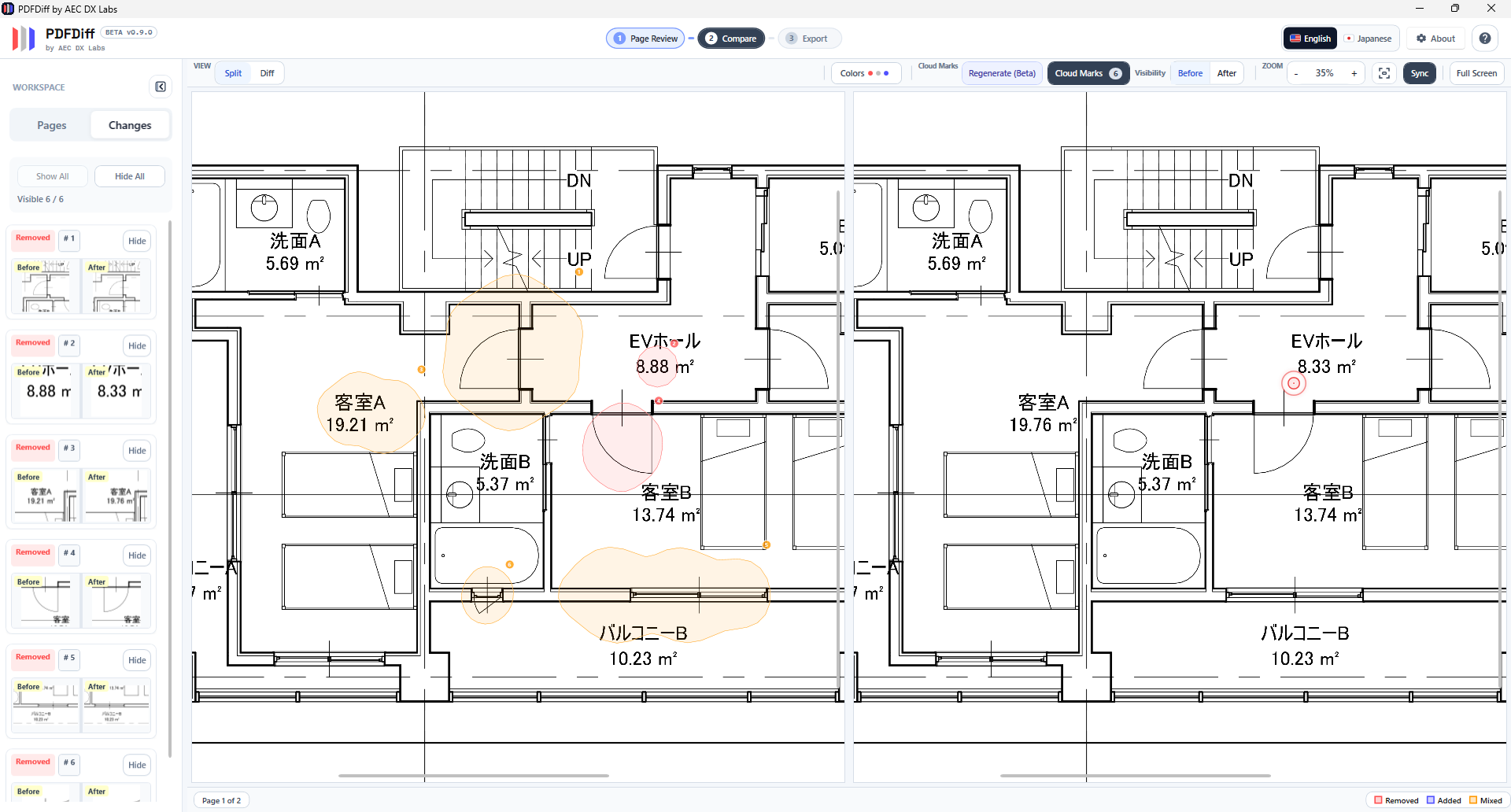This screenshot has width=1511, height=812.
Task: Click the Removed legend icon in status bar
Action: [1379, 800]
